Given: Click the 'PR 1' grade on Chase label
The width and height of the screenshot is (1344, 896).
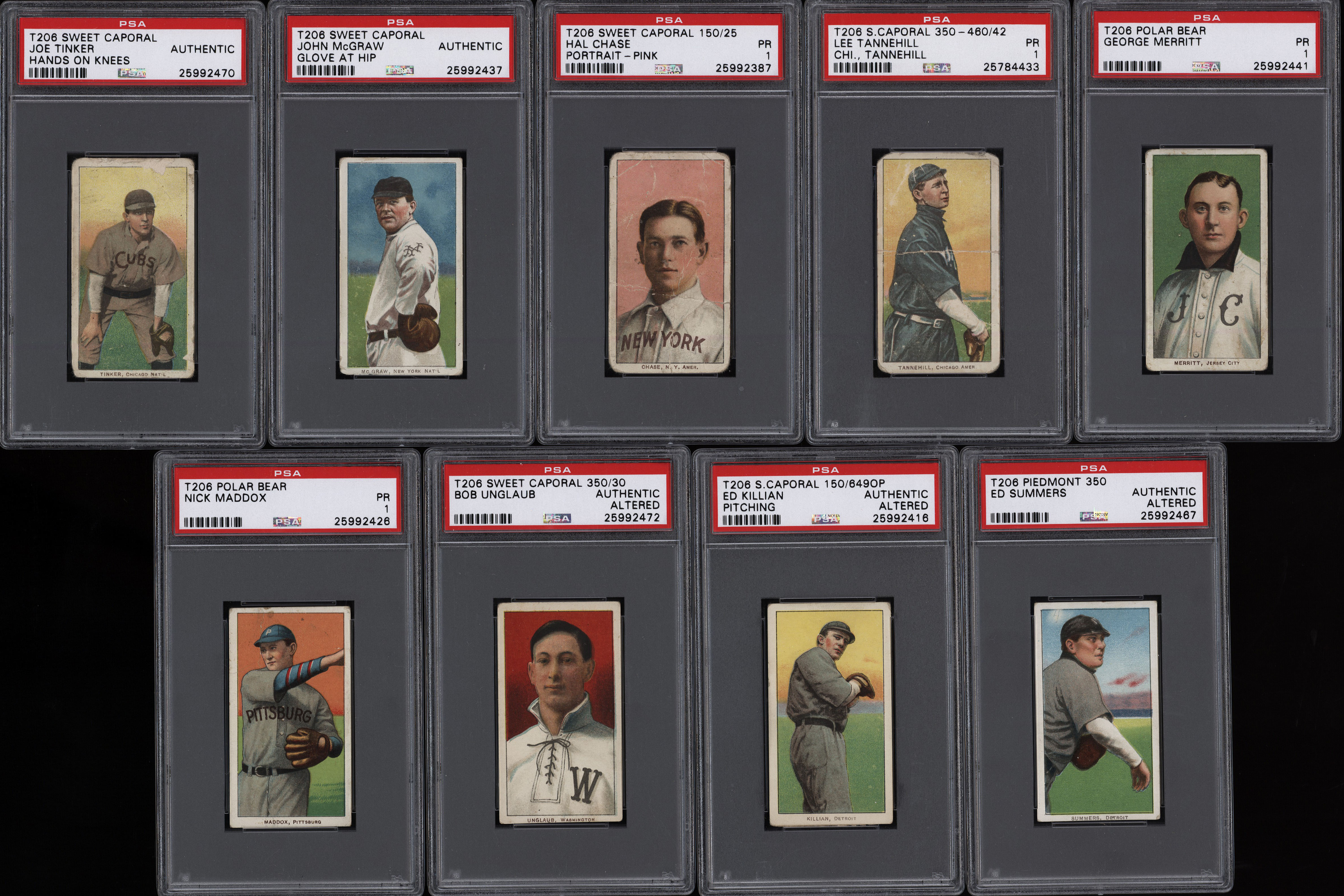Looking at the screenshot, I should (765, 50).
